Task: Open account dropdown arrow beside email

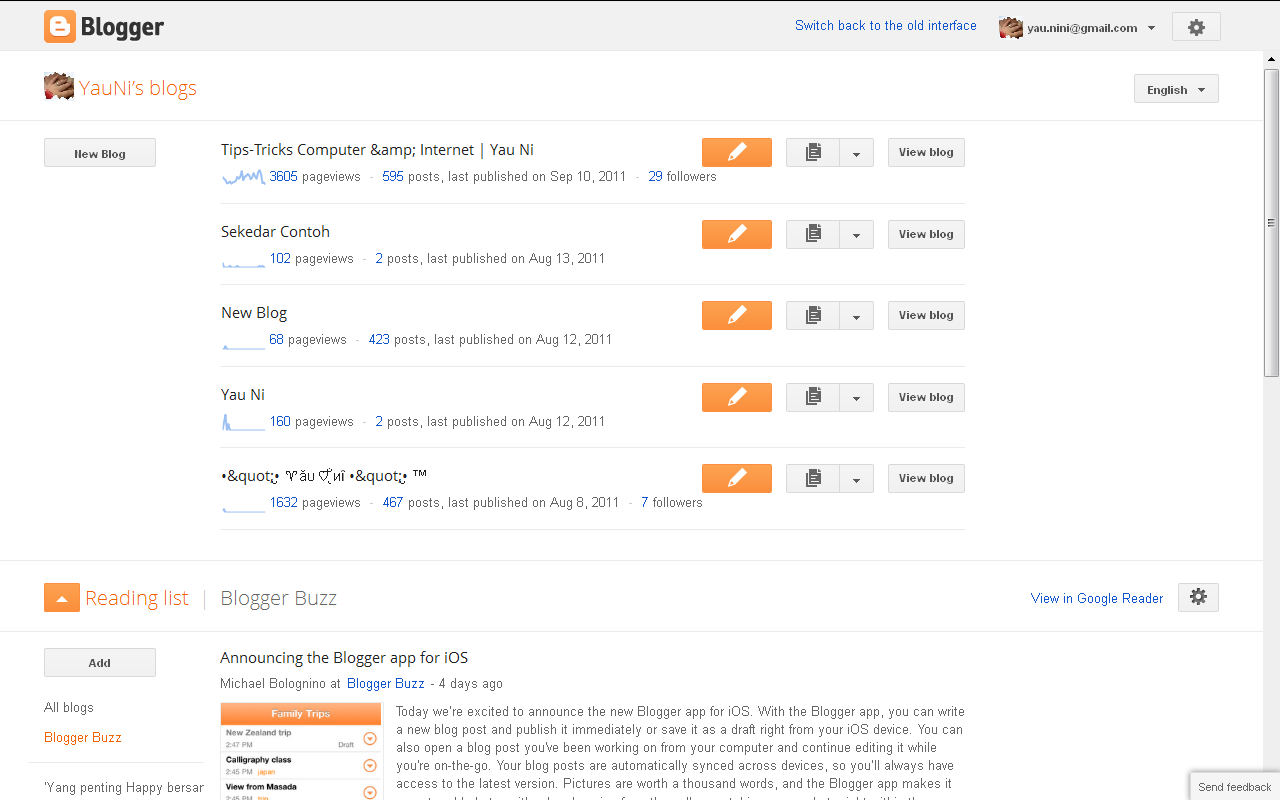Action: [x=1152, y=28]
